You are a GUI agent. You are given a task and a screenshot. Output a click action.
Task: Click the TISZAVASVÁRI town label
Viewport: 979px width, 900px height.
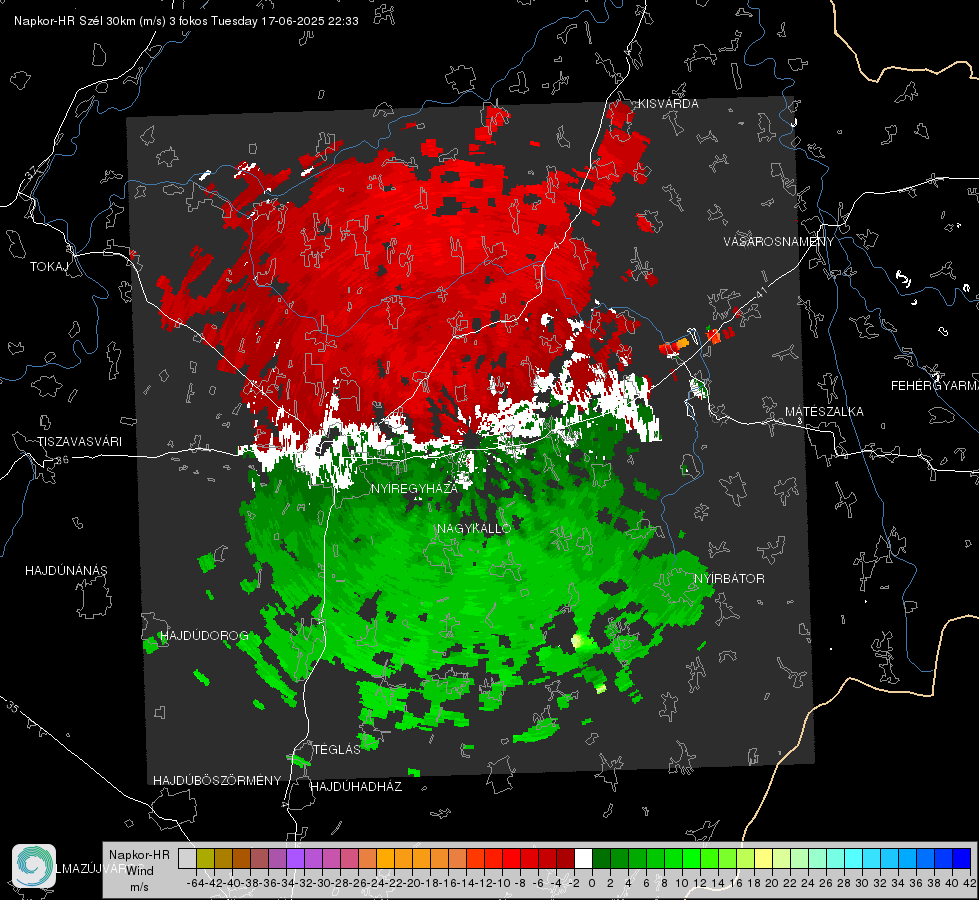pyautogui.click(x=80, y=442)
